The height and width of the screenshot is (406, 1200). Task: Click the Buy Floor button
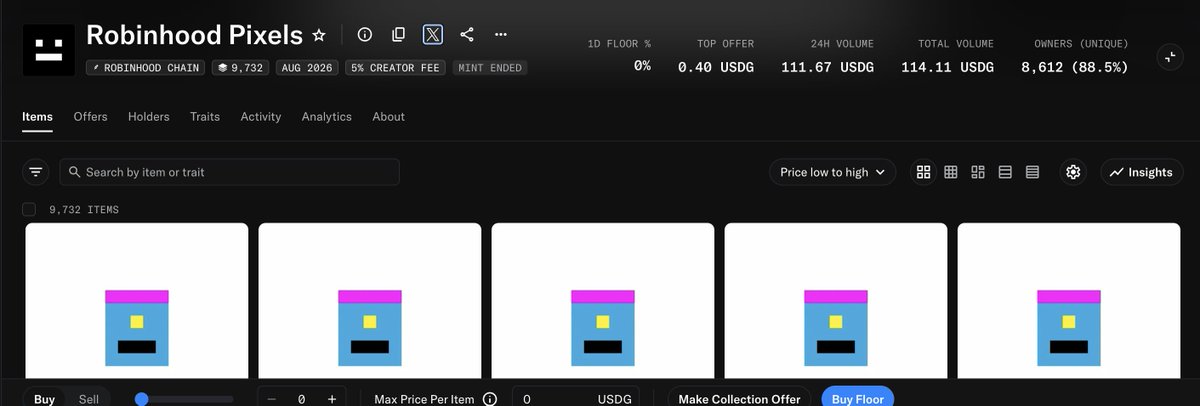pyautogui.click(x=858, y=399)
